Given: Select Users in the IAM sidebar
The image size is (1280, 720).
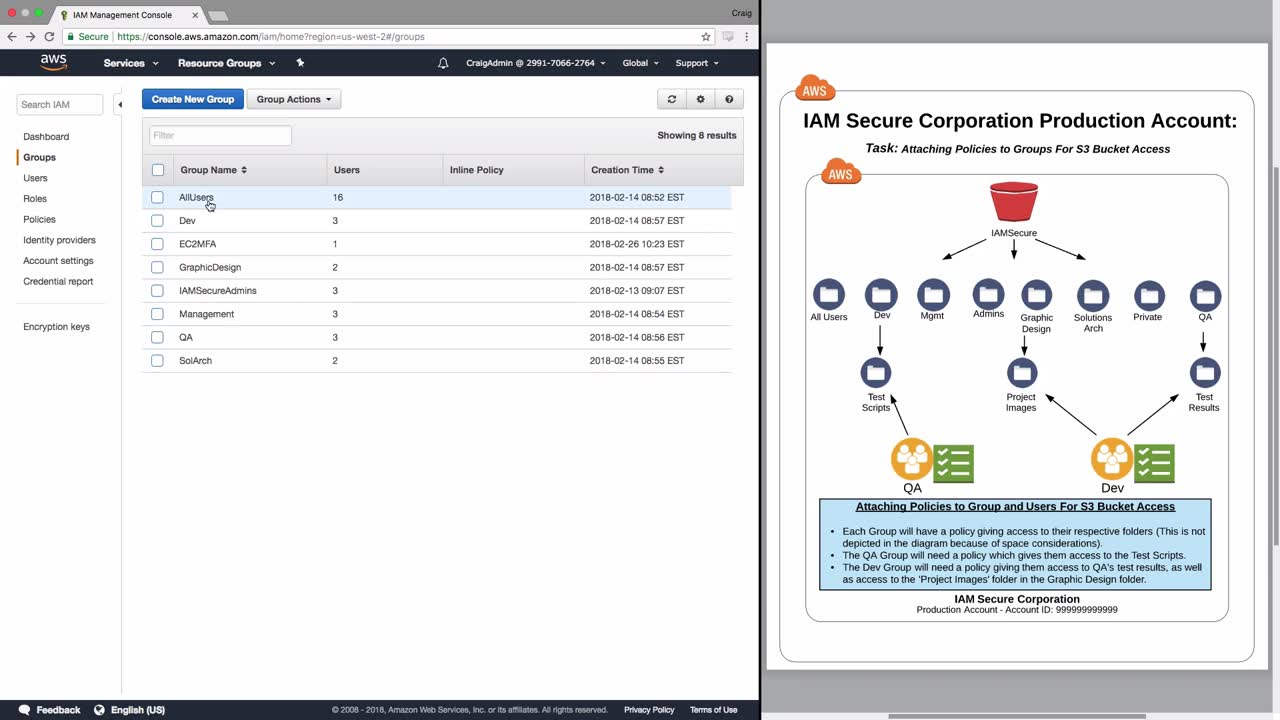Looking at the screenshot, I should [35, 178].
